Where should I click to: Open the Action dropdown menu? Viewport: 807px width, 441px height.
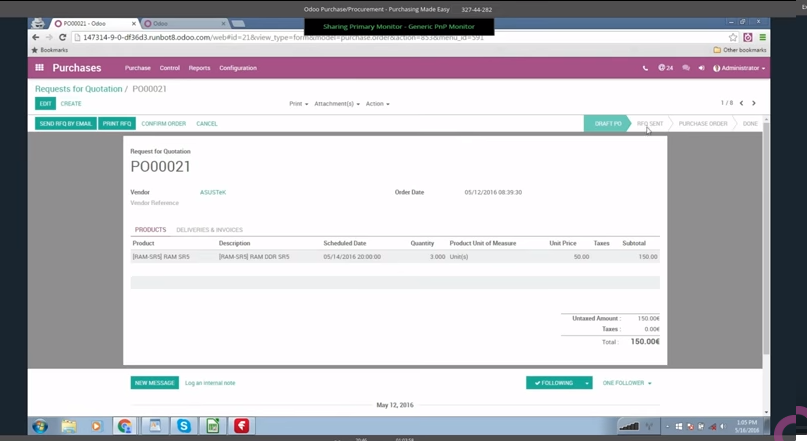pyautogui.click(x=377, y=104)
